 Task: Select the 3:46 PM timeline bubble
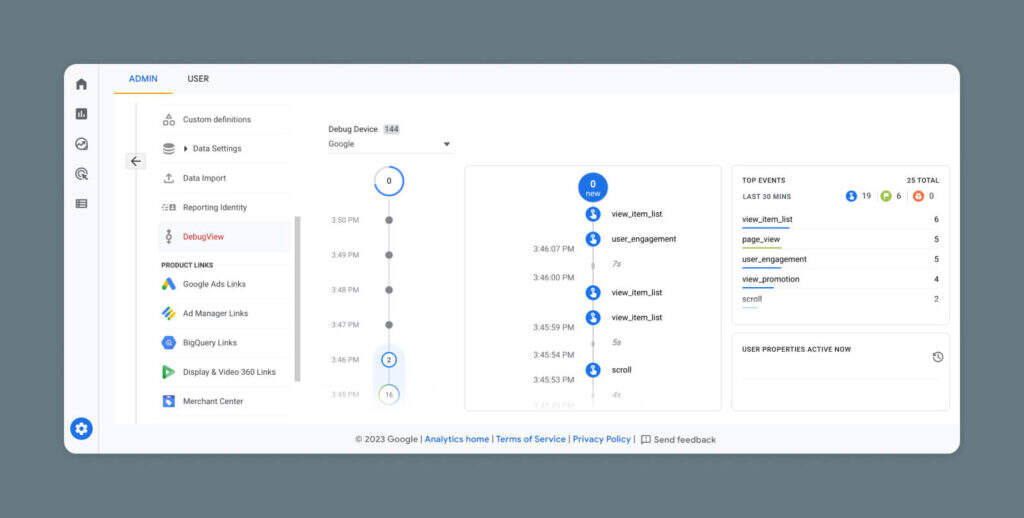[x=389, y=359]
